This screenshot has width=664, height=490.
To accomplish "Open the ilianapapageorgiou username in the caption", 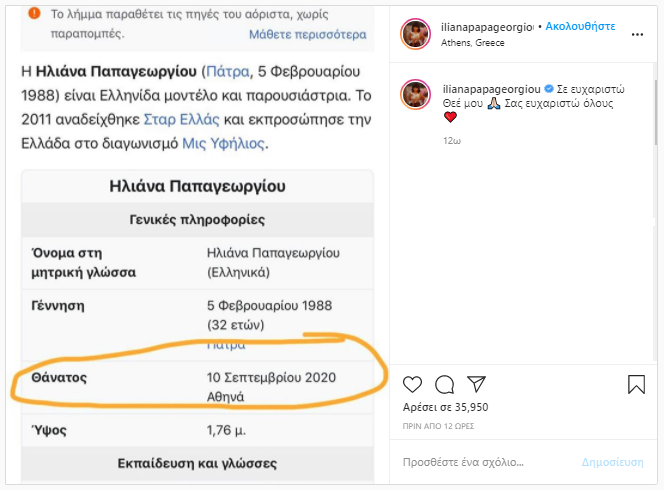I will coord(491,89).
